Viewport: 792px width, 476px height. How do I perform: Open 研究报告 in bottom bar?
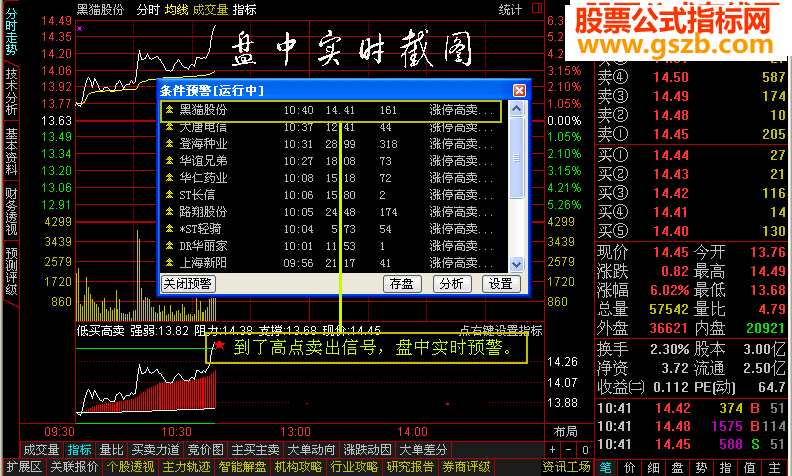pyautogui.click(x=410, y=466)
